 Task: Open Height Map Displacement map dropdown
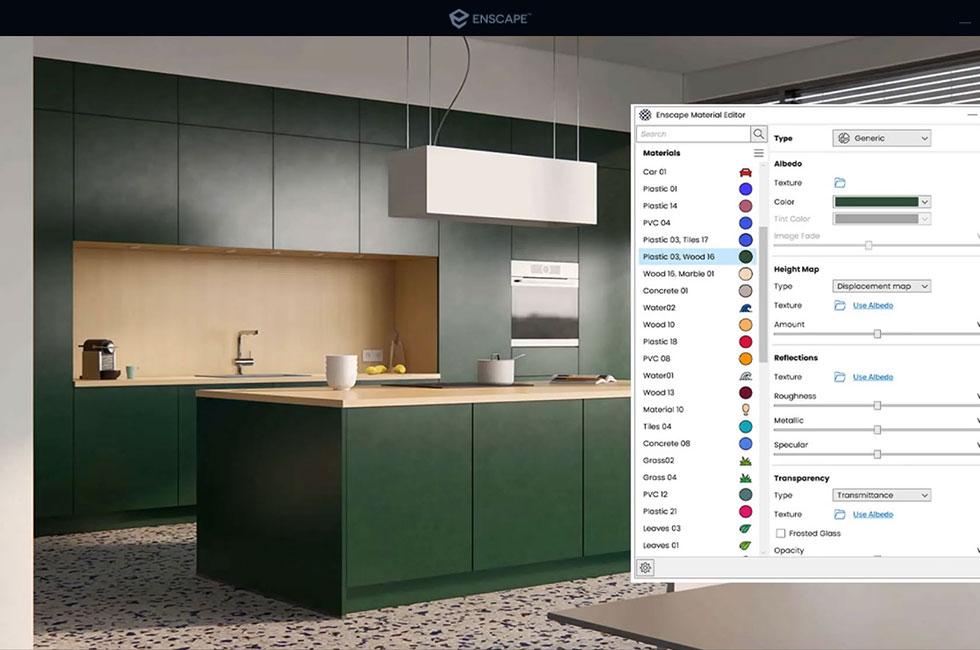click(x=882, y=286)
